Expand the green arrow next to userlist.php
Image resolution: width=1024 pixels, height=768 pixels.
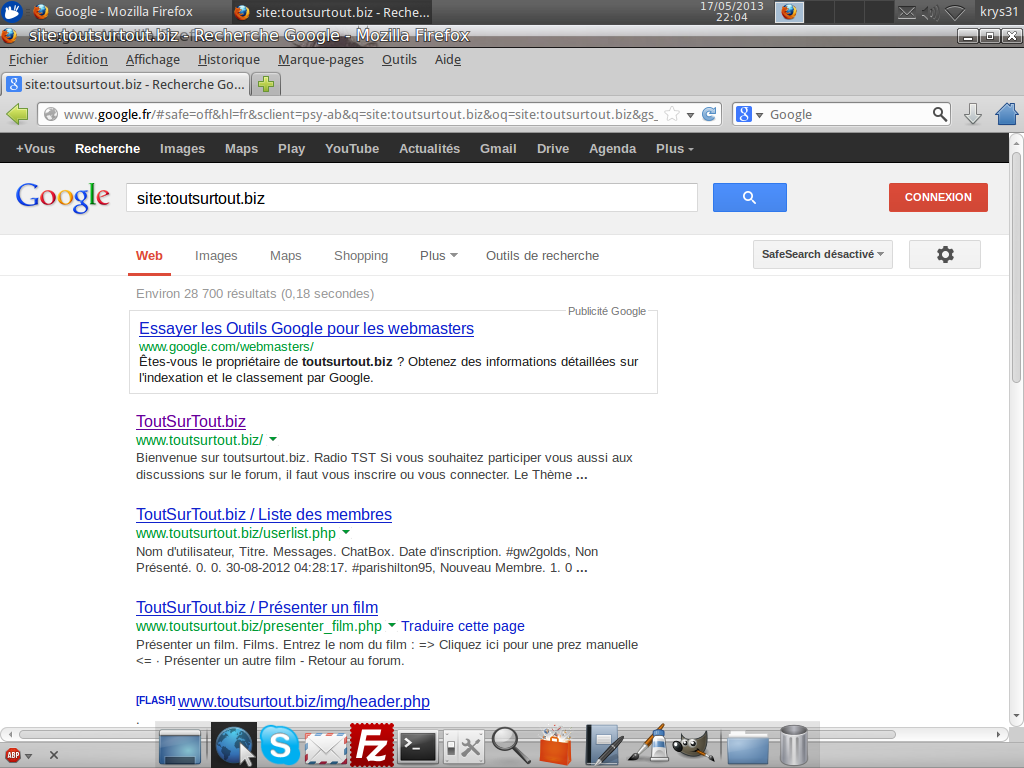click(346, 532)
